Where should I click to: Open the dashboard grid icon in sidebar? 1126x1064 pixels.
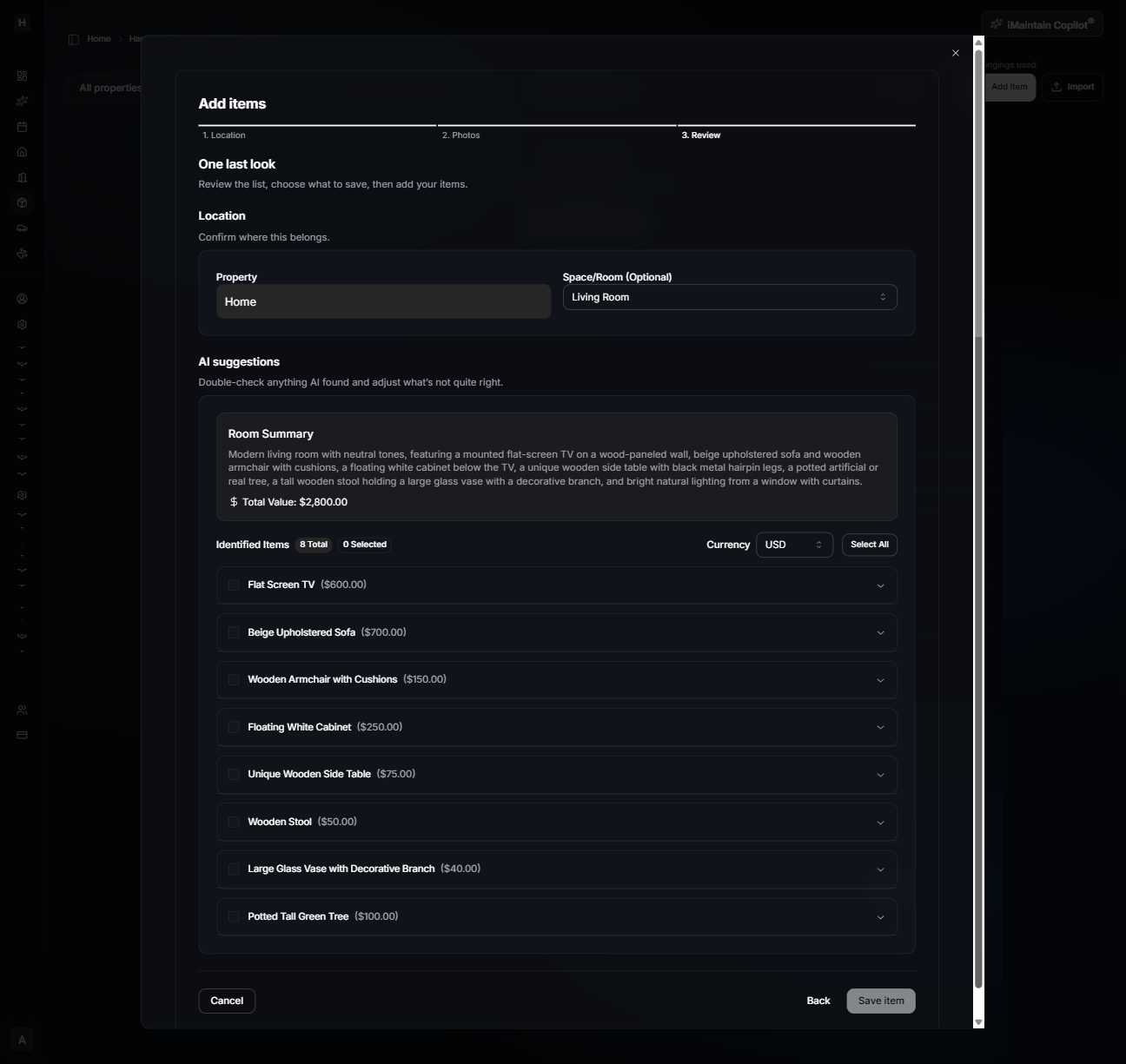point(22,76)
